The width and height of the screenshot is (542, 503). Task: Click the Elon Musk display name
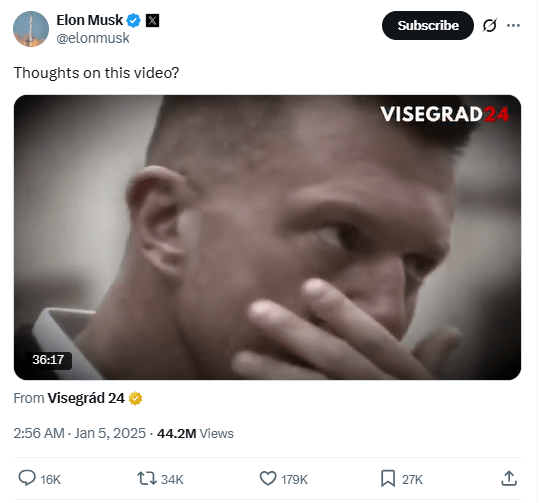[x=90, y=20]
